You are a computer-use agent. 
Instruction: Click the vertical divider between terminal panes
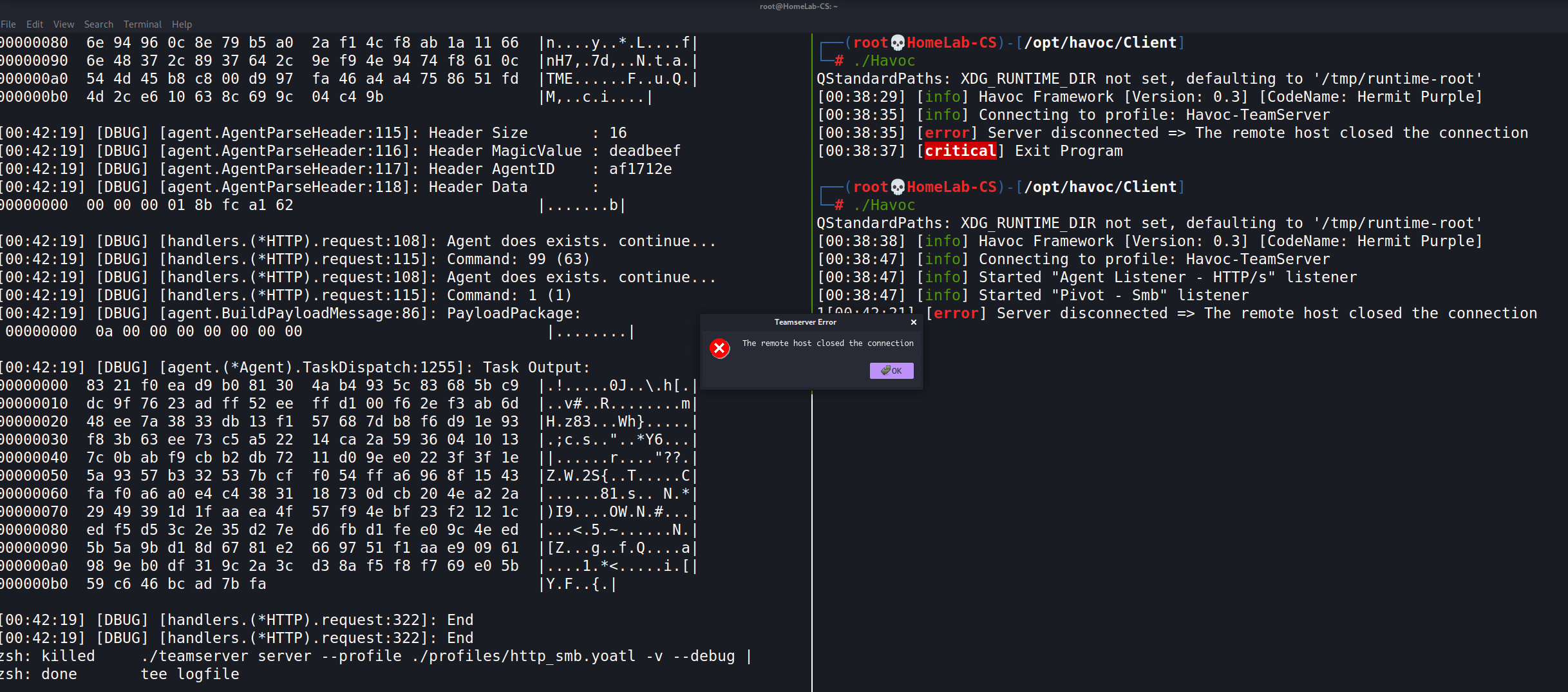pyautogui.click(x=811, y=515)
